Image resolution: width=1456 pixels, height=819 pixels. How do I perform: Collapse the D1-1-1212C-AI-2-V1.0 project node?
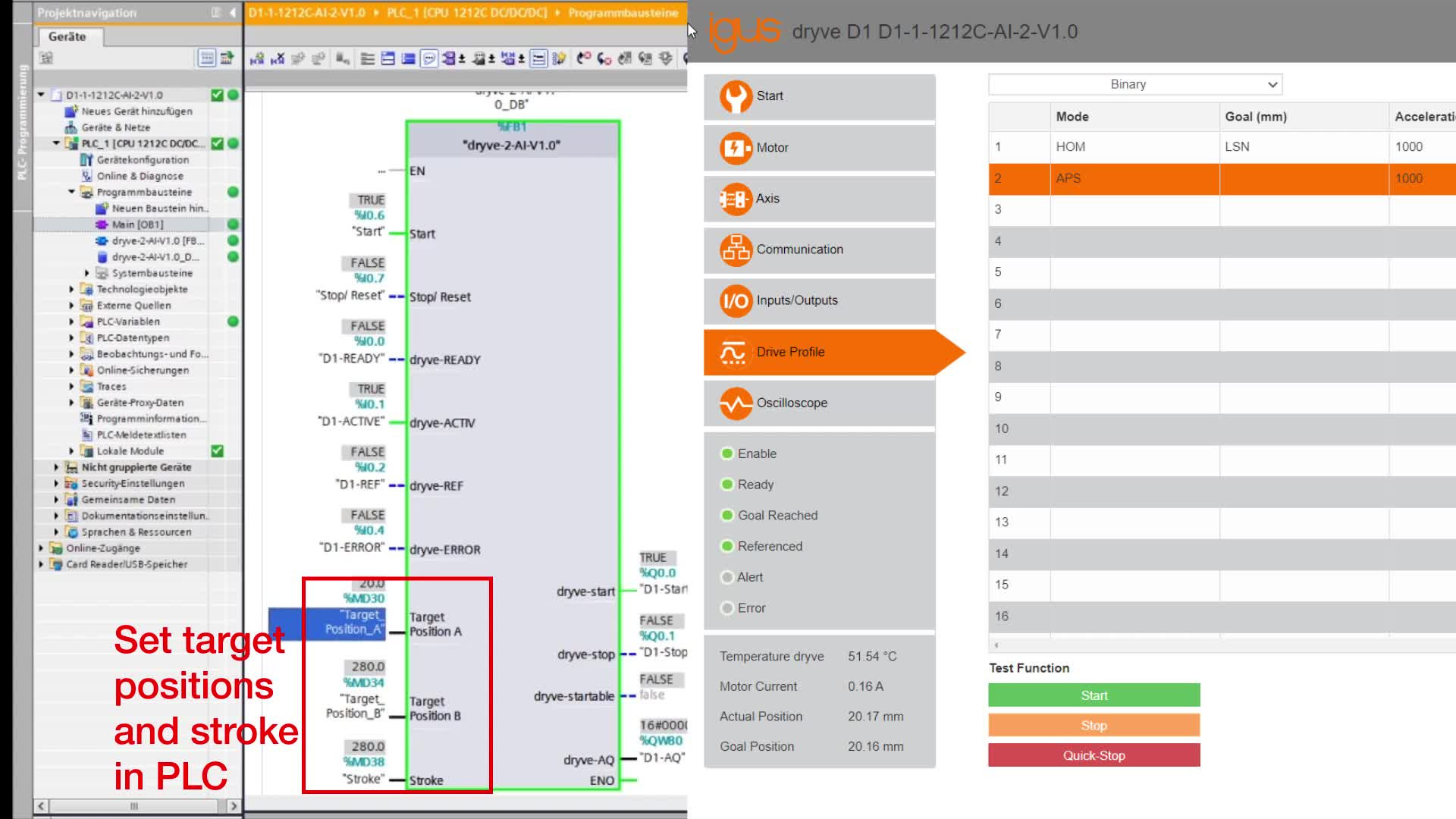click(41, 95)
